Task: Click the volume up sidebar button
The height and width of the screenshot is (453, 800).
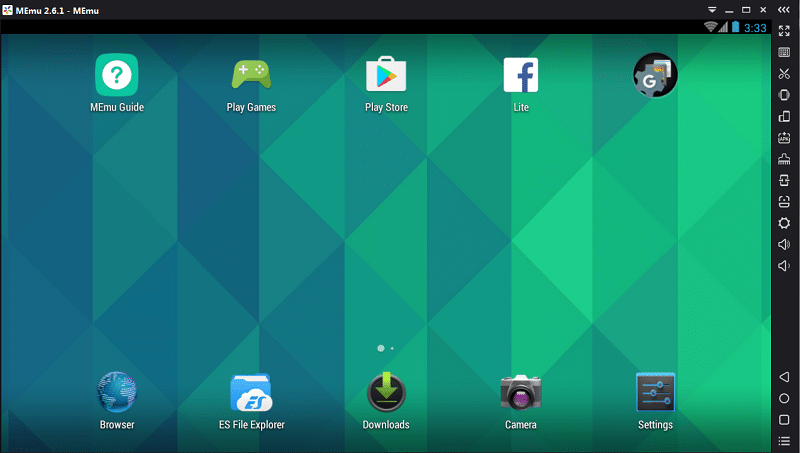Action: click(784, 244)
